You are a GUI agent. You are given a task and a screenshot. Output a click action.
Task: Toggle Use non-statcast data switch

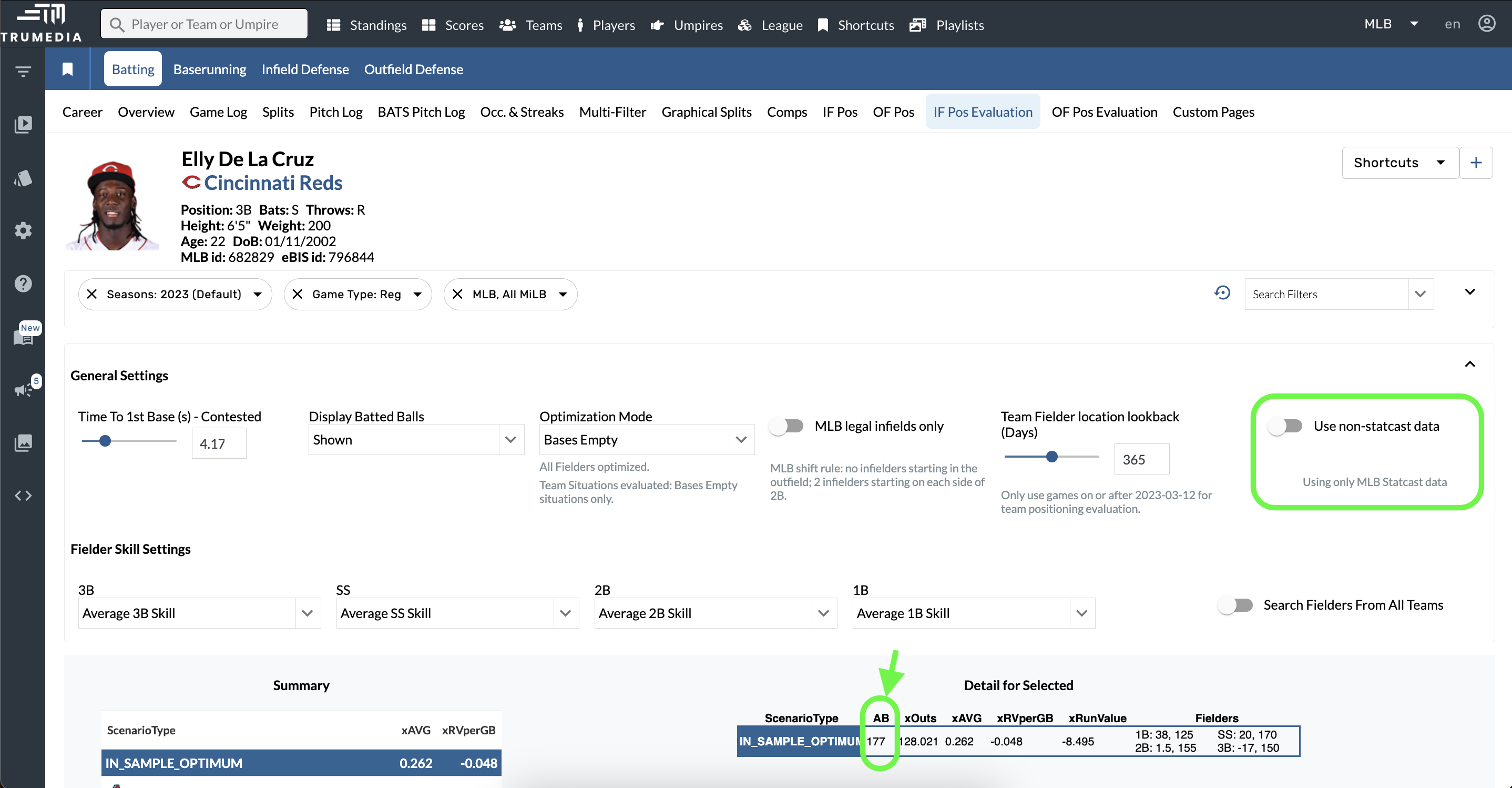1285,426
